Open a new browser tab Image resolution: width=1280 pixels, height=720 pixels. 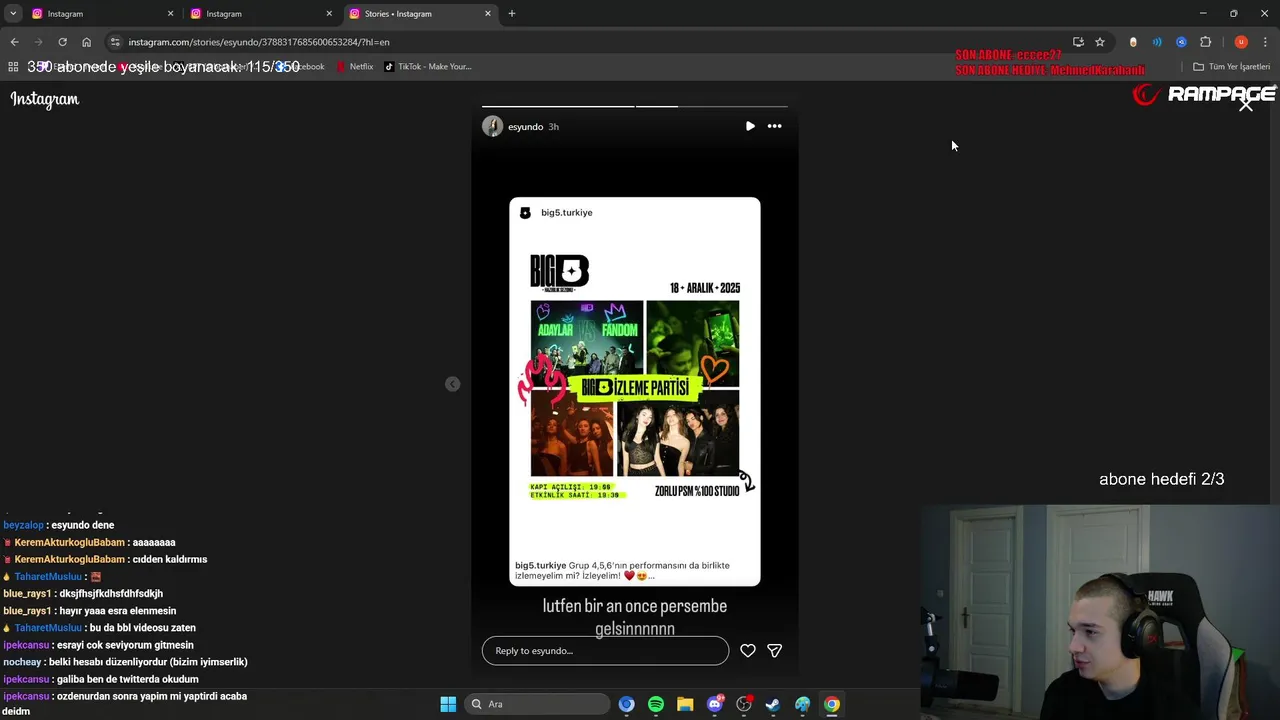[x=512, y=14]
